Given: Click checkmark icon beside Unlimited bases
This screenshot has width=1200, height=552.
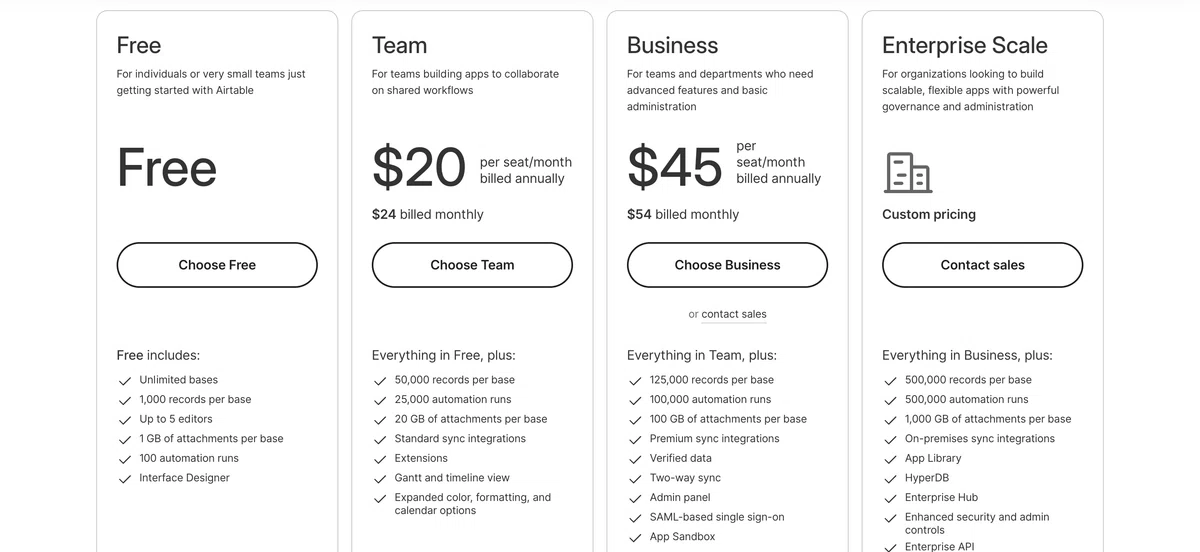Looking at the screenshot, I should [125, 381].
